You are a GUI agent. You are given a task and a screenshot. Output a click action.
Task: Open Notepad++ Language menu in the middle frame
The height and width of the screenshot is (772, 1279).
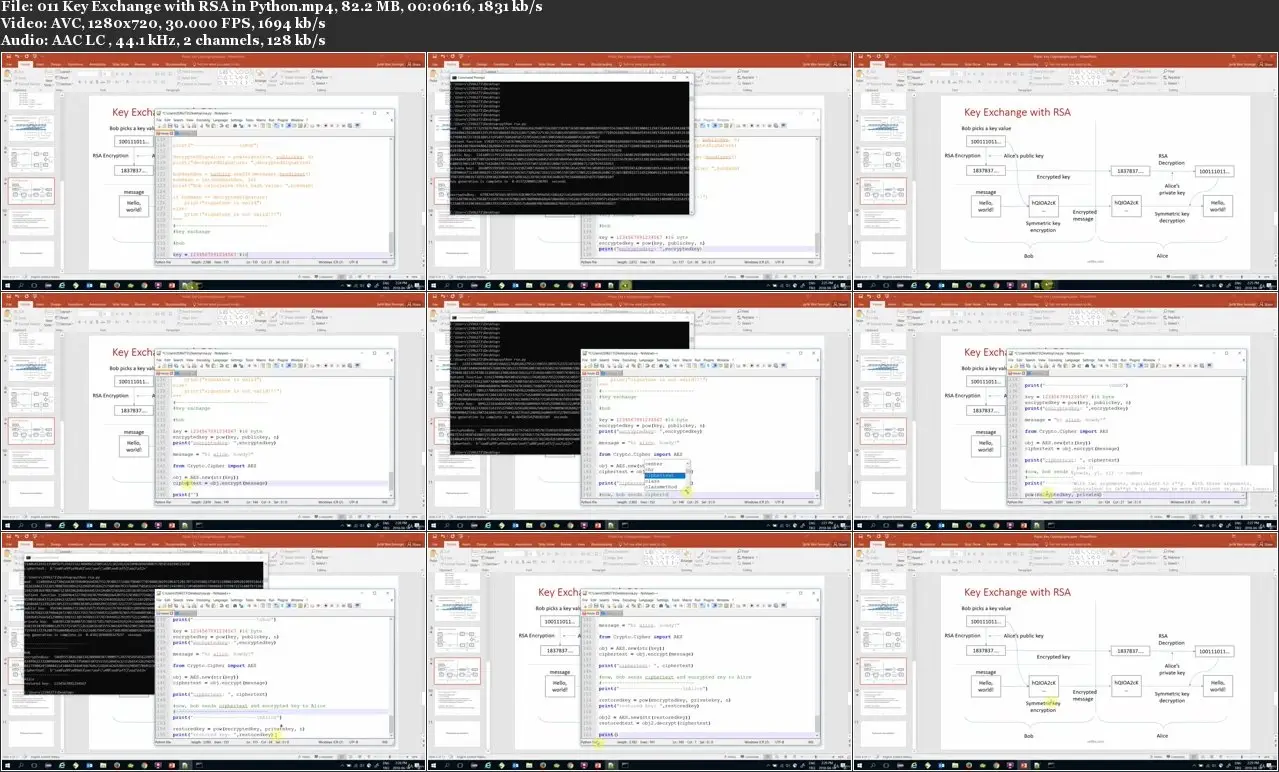[646, 360]
